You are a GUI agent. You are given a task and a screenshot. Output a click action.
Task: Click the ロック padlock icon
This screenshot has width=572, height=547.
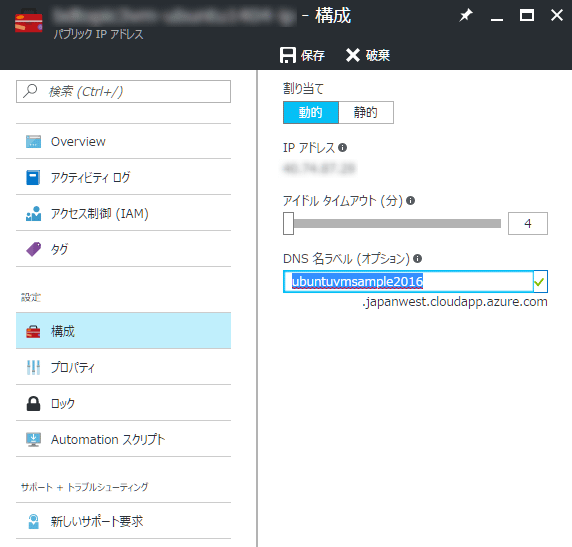pyautogui.click(x=33, y=403)
